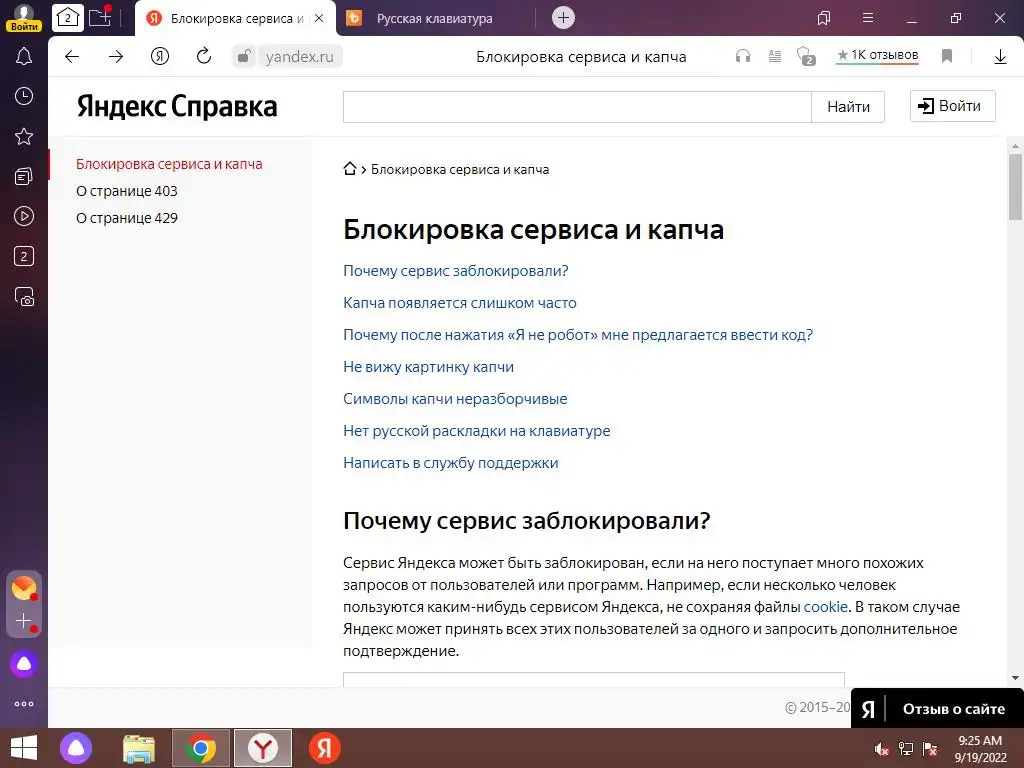
Task: Open File Explorer in the taskbar
Action: pyautogui.click(x=139, y=748)
